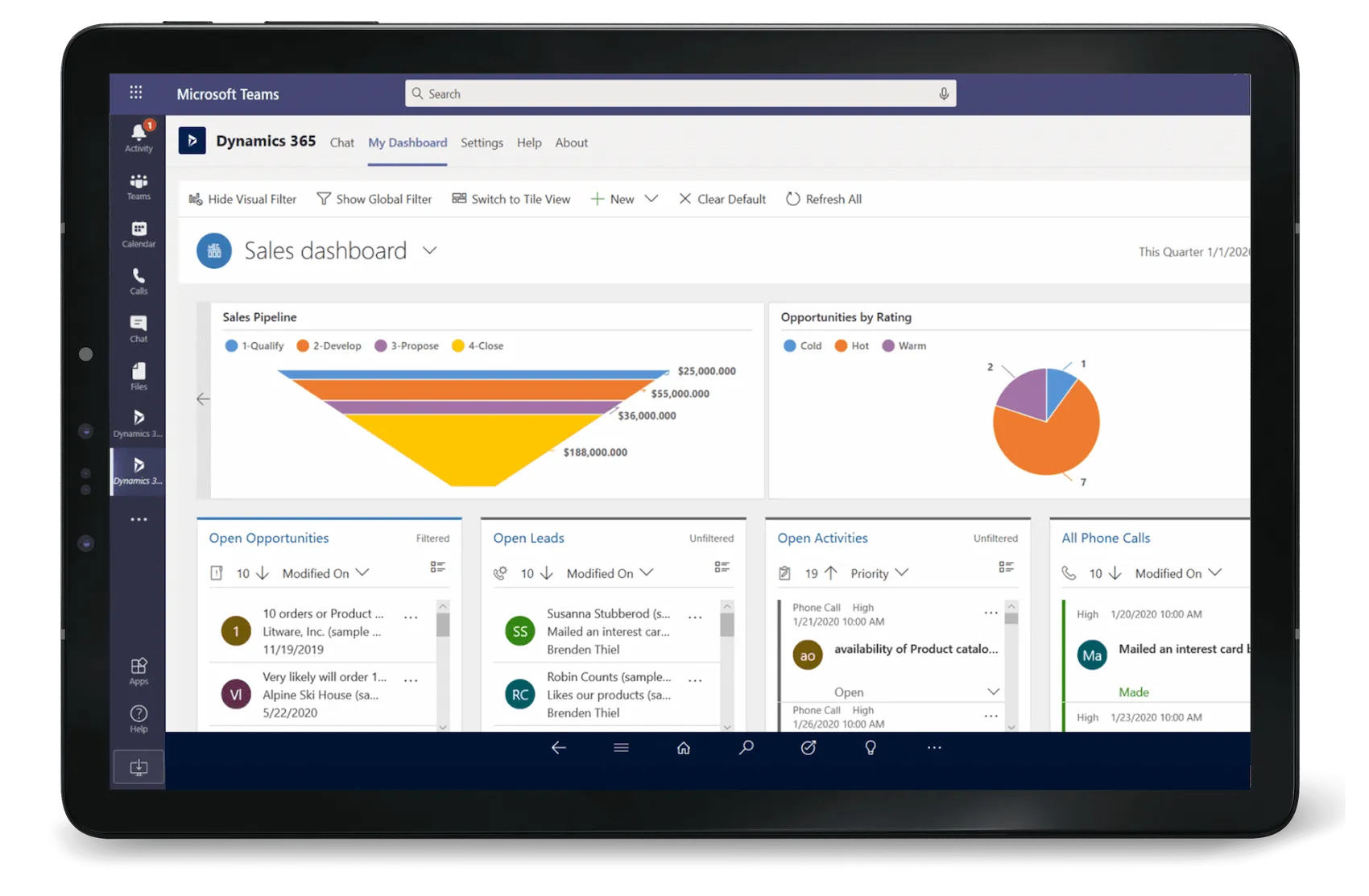Go to Home from bottom bar

coord(684,748)
